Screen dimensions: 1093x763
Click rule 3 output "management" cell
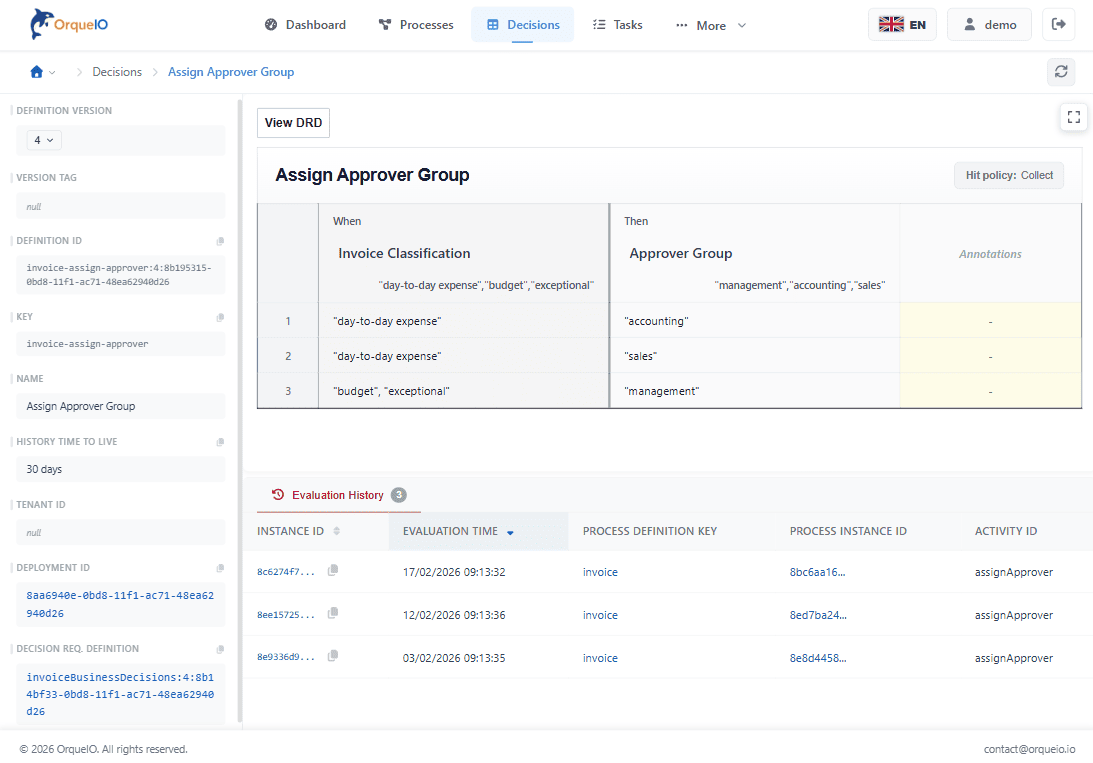[755, 391]
